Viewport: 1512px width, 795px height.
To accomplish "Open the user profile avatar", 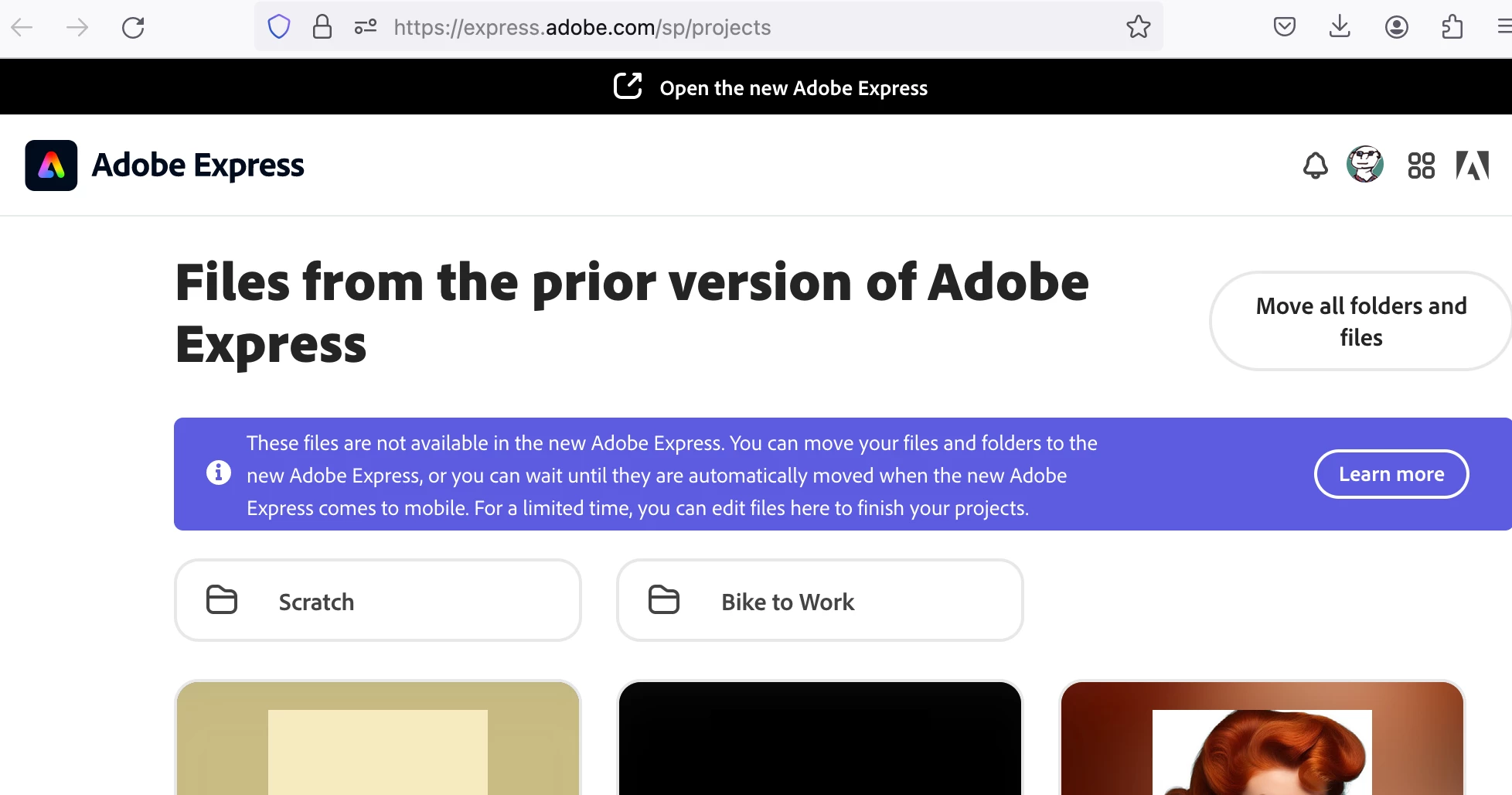I will coord(1365,164).
